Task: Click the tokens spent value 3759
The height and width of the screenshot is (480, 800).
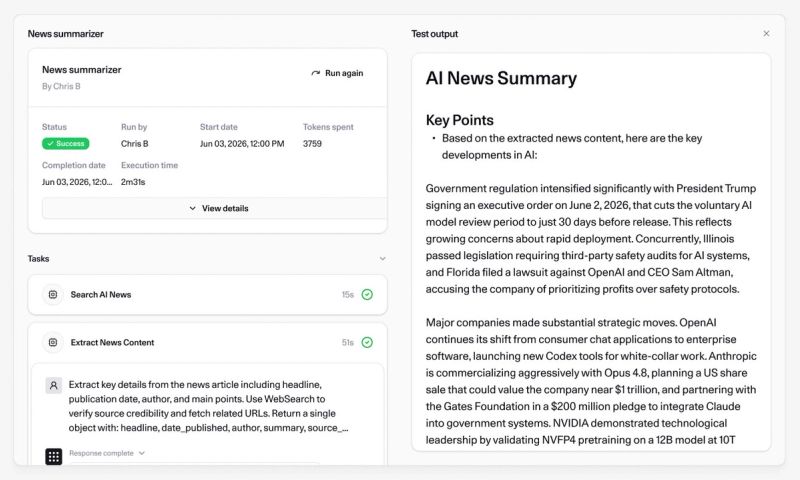Action: (312, 144)
